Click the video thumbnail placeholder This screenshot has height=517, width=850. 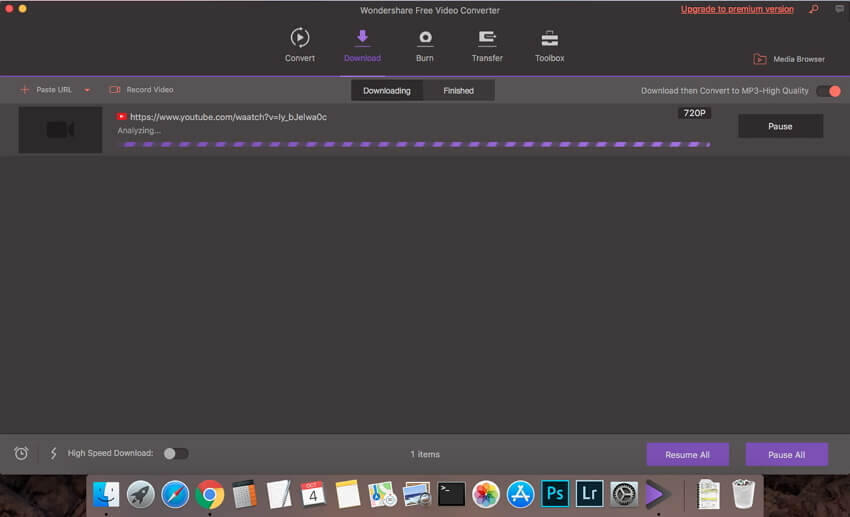click(x=60, y=130)
